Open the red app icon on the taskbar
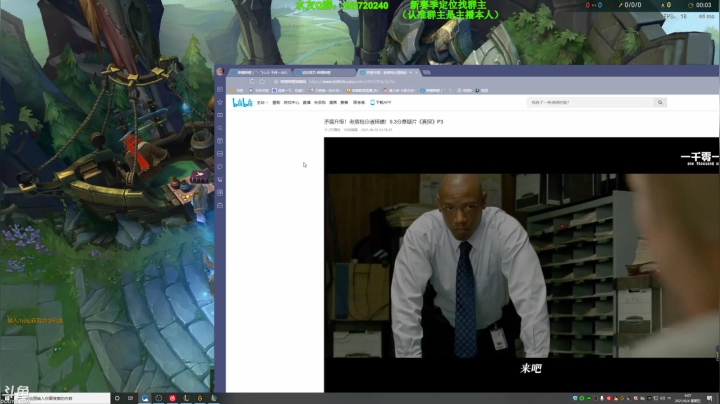The image size is (720, 404). click(x=173, y=398)
